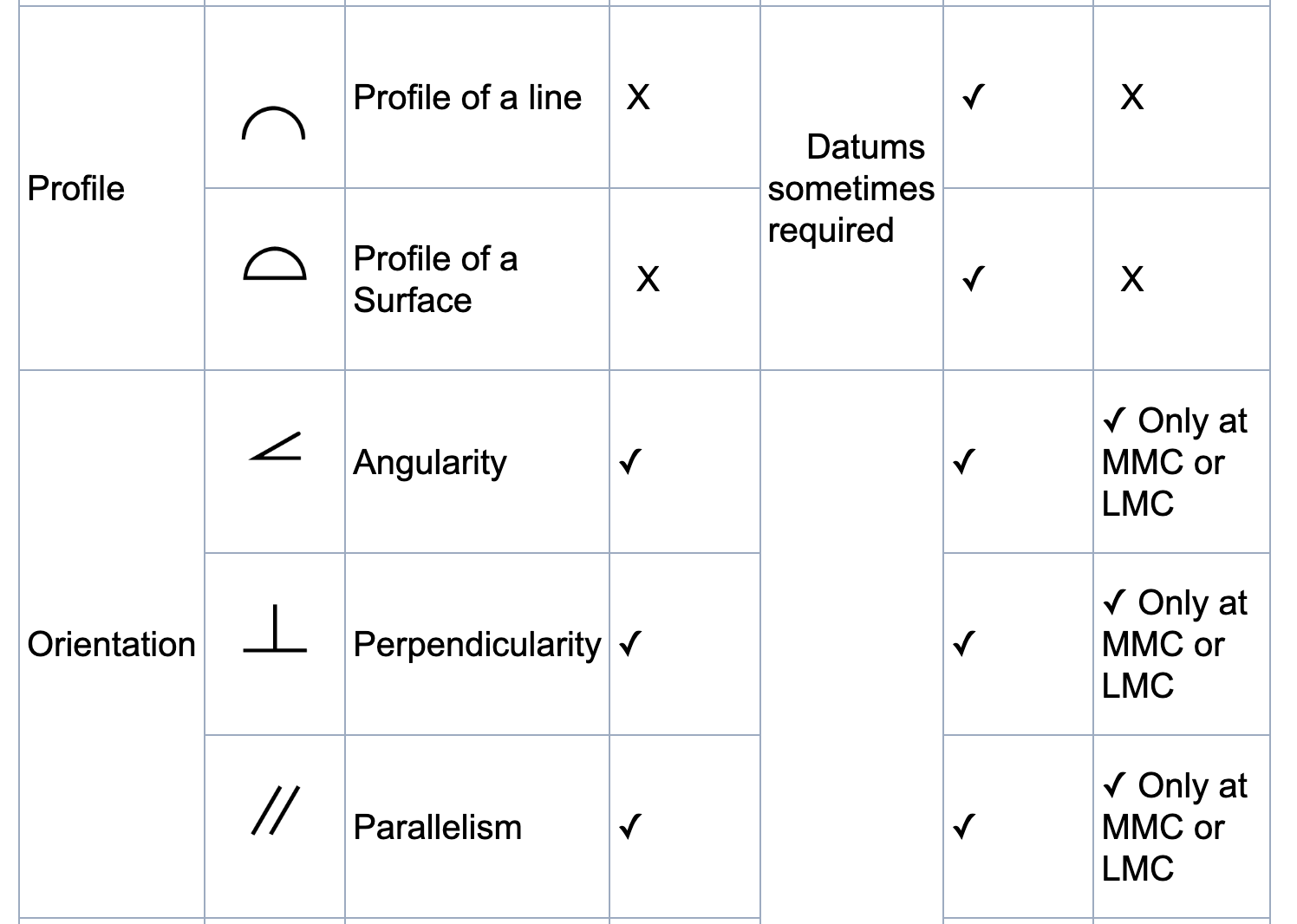Click the Parallelism label
Image resolution: width=1297 pixels, height=924 pixels.
438,827
